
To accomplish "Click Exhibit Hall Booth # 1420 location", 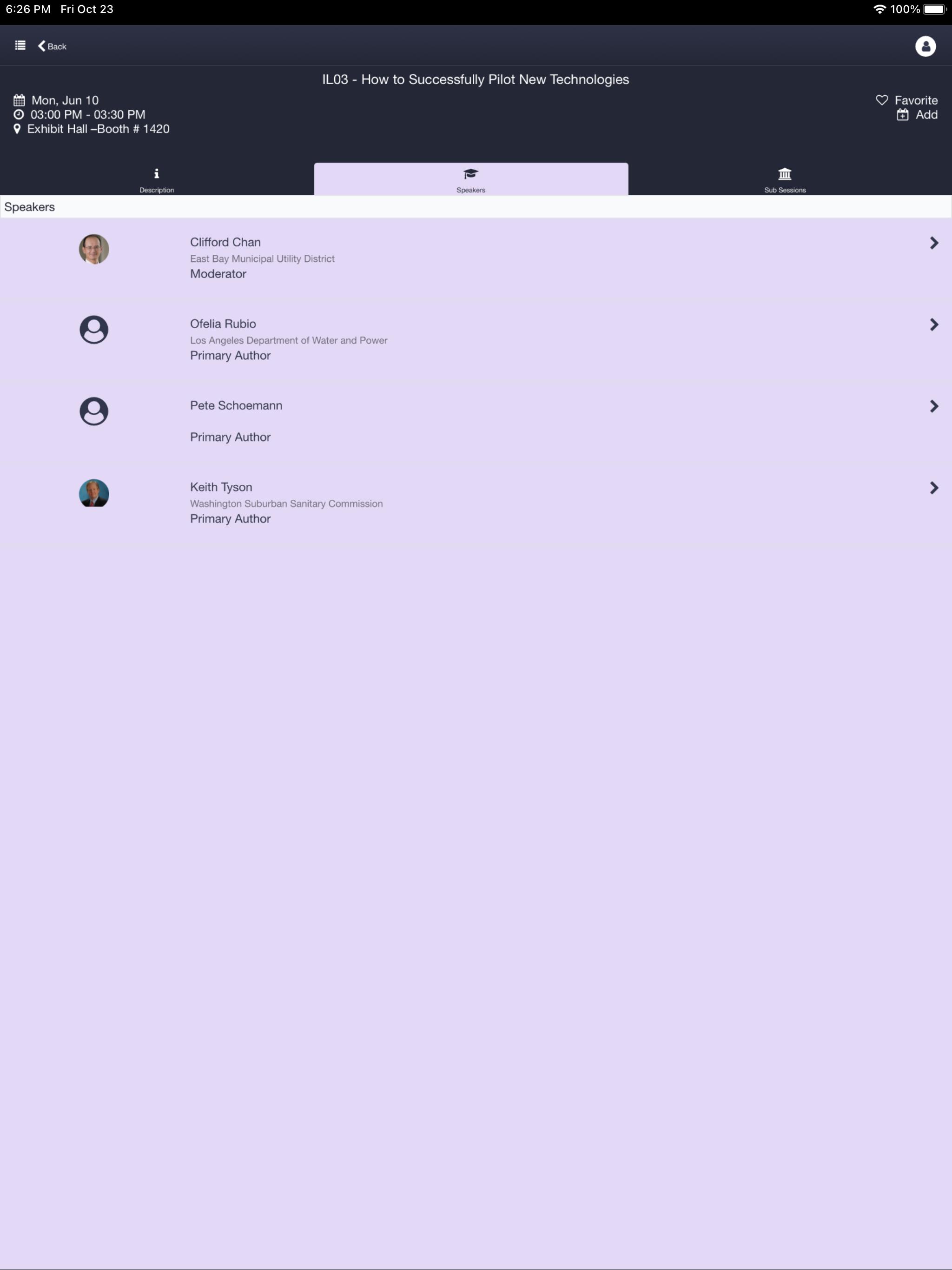I will coord(98,129).
